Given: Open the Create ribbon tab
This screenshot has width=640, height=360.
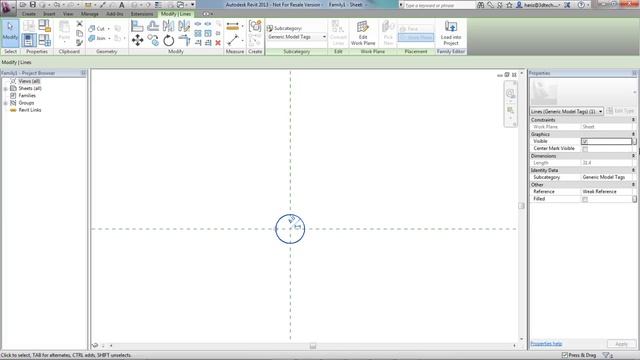Looking at the screenshot, I should (29, 14).
